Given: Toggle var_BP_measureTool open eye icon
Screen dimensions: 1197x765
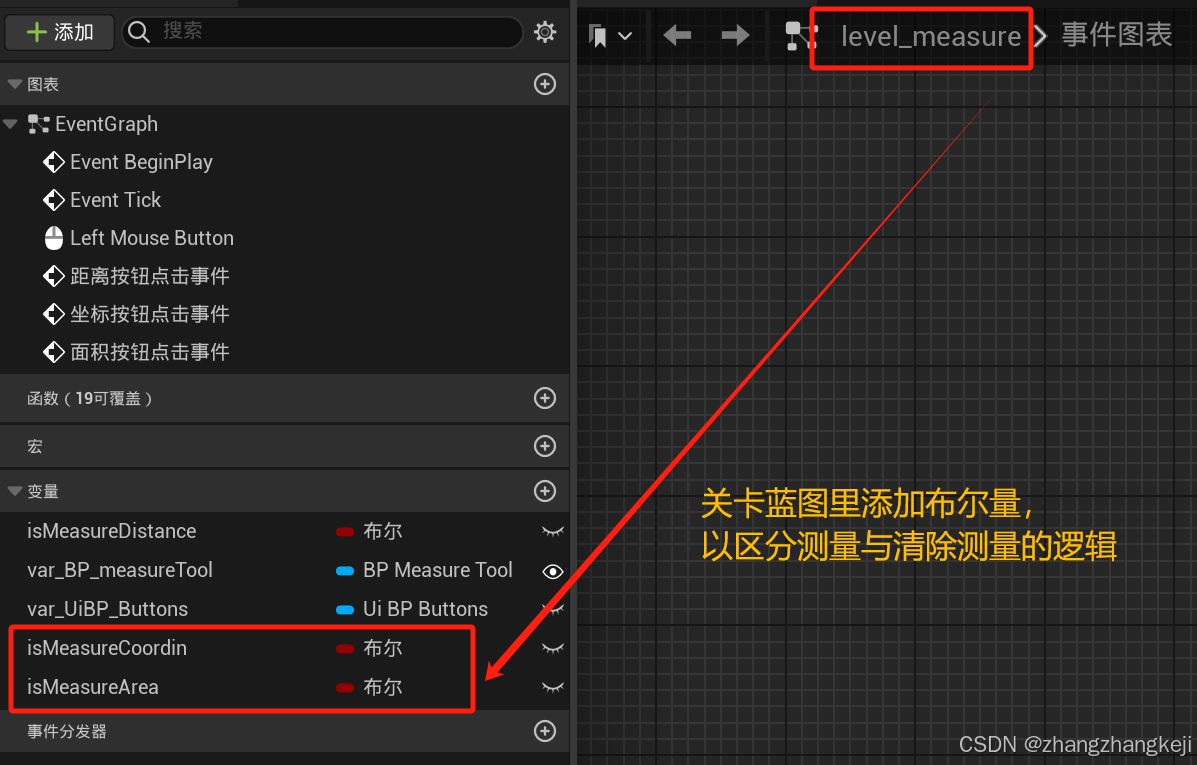Looking at the screenshot, I should coord(553,571).
